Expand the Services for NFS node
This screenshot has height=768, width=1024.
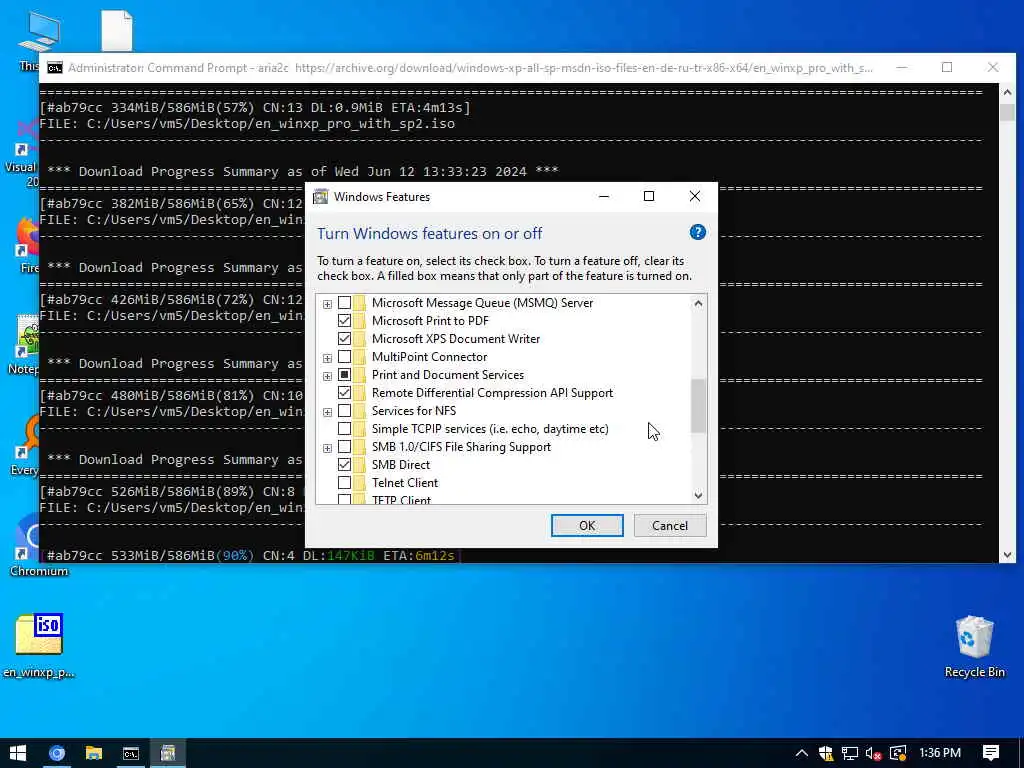(327, 412)
